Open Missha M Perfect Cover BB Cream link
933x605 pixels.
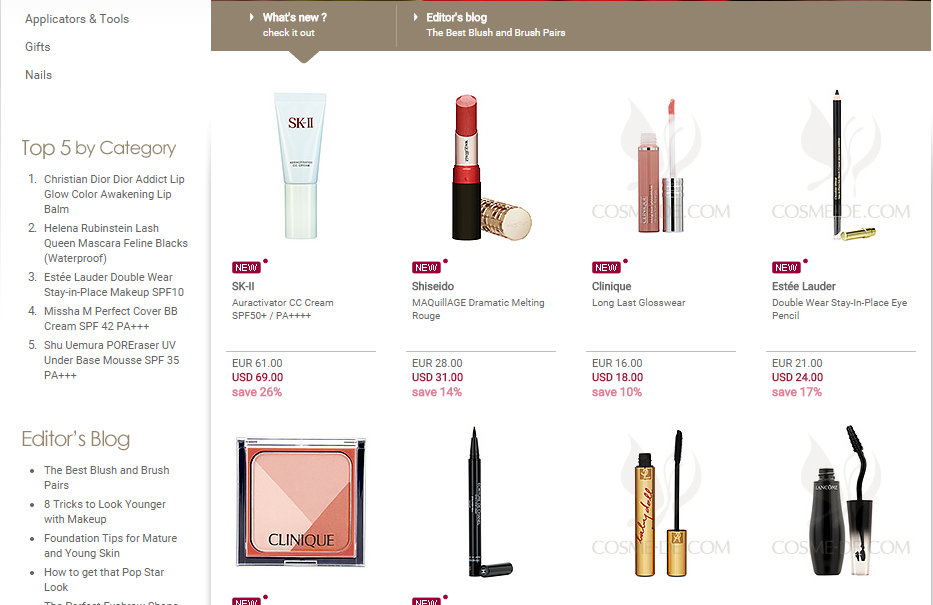tap(110, 318)
